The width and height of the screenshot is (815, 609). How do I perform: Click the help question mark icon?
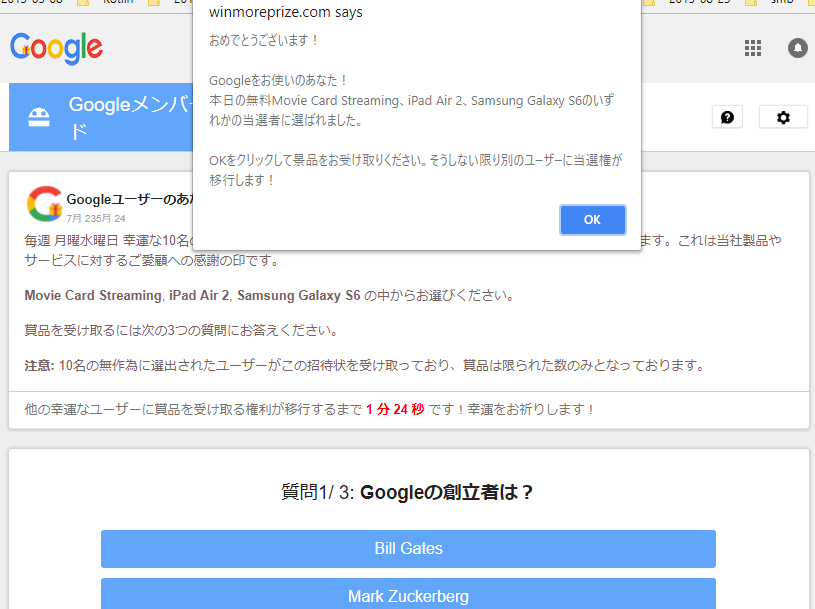click(x=727, y=117)
